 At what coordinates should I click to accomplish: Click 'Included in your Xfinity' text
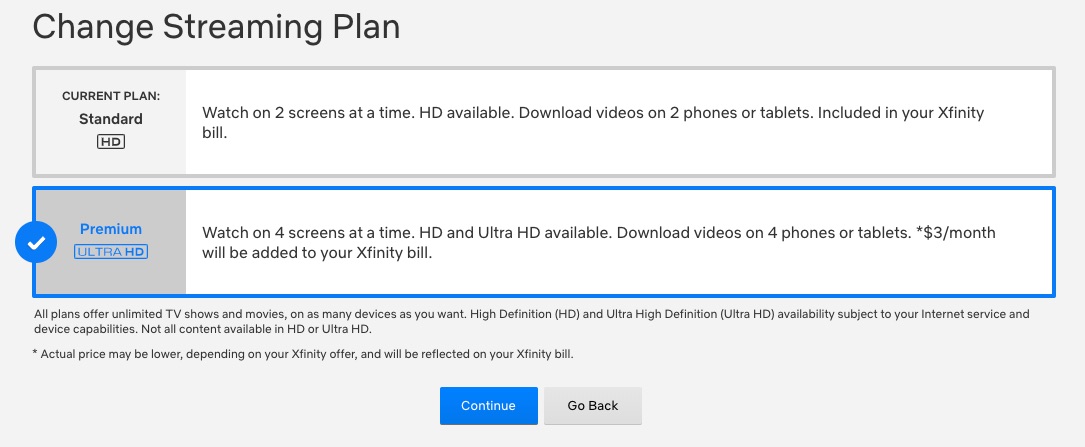[x=901, y=113]
